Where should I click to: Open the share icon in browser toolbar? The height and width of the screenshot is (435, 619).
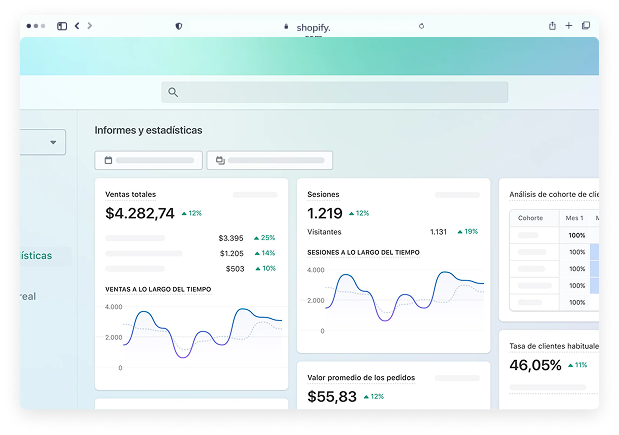(x=552, y=26)
